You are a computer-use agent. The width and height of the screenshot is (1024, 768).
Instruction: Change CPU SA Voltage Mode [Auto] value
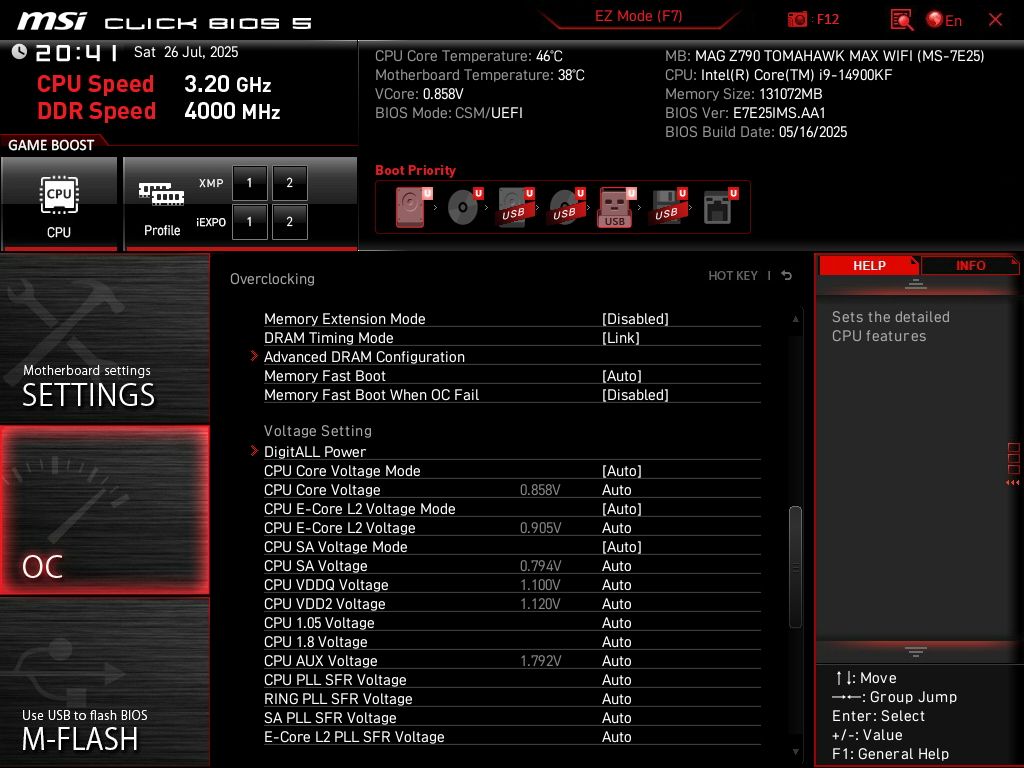point(622,547)
